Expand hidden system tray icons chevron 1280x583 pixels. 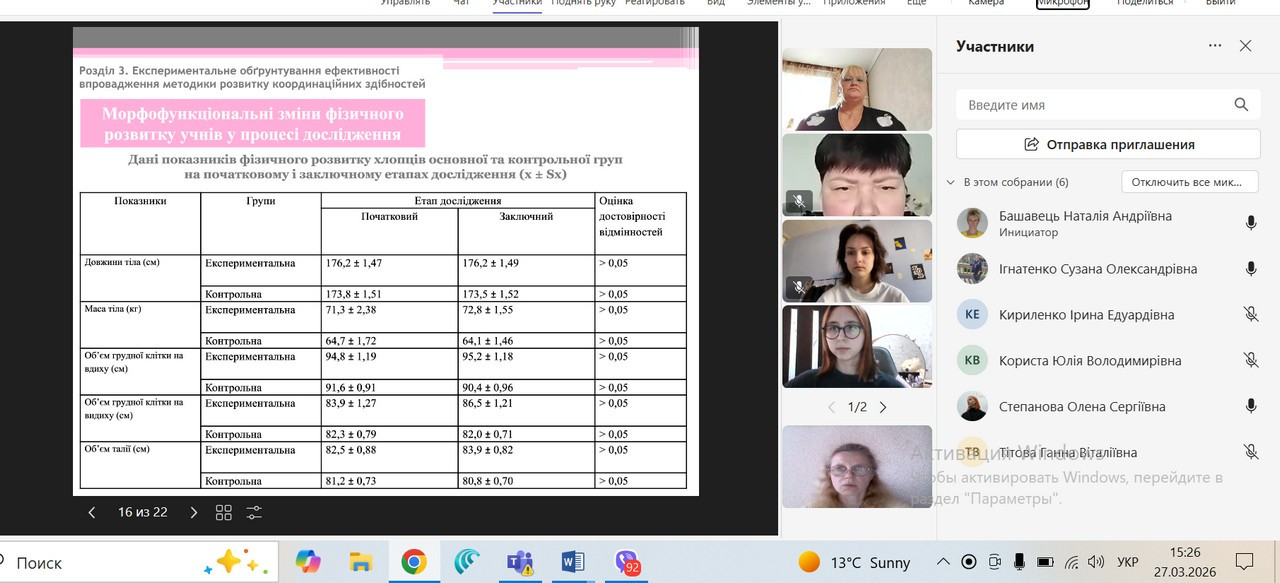tap(943, 562)
